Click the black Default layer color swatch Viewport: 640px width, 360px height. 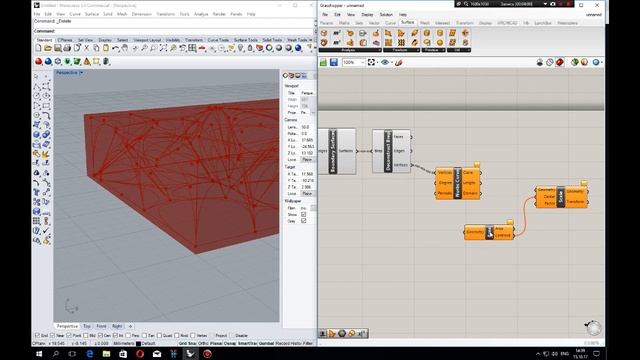tap(138, 343)
